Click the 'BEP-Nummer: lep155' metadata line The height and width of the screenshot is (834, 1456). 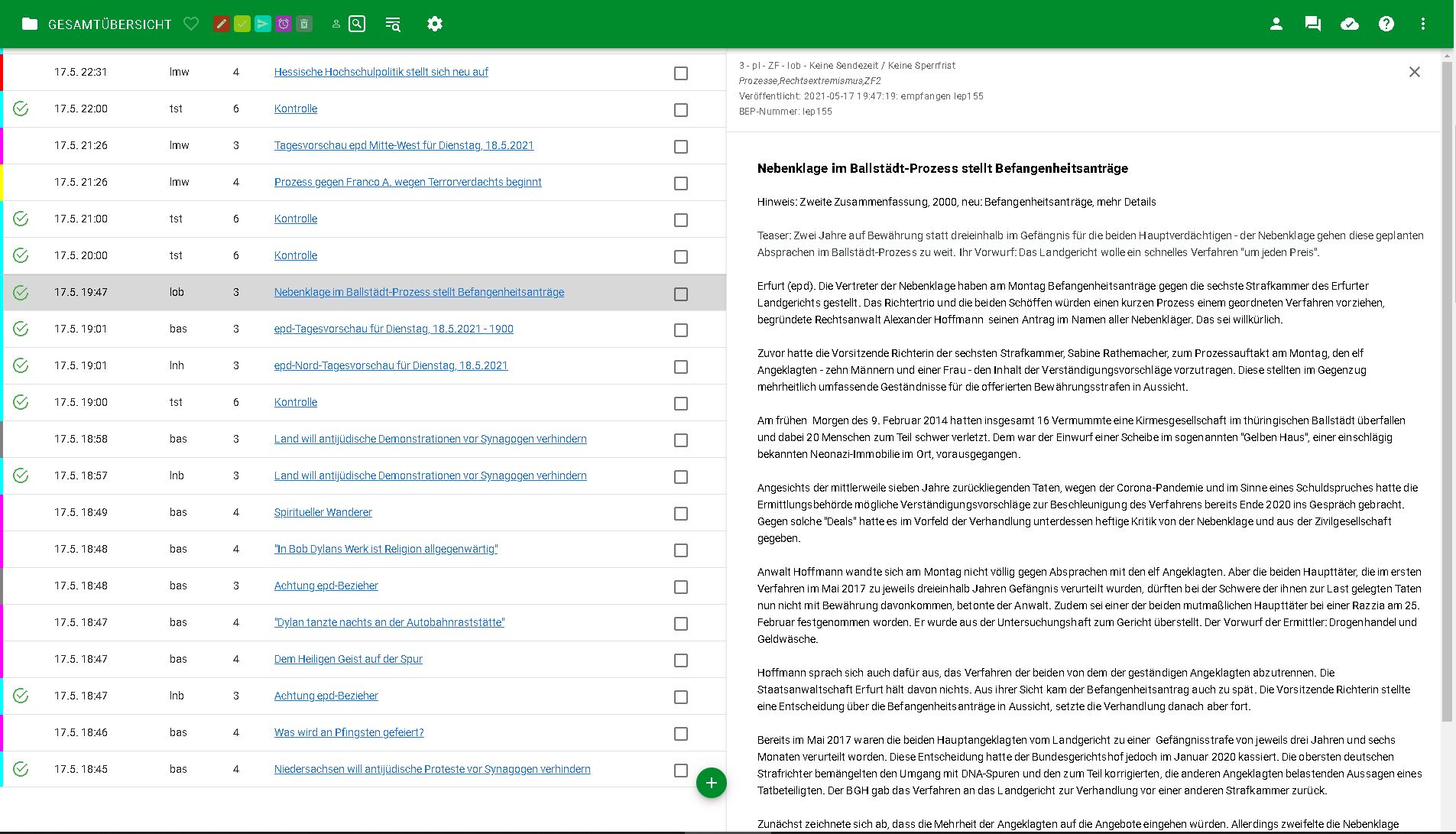tap(785, 112)
